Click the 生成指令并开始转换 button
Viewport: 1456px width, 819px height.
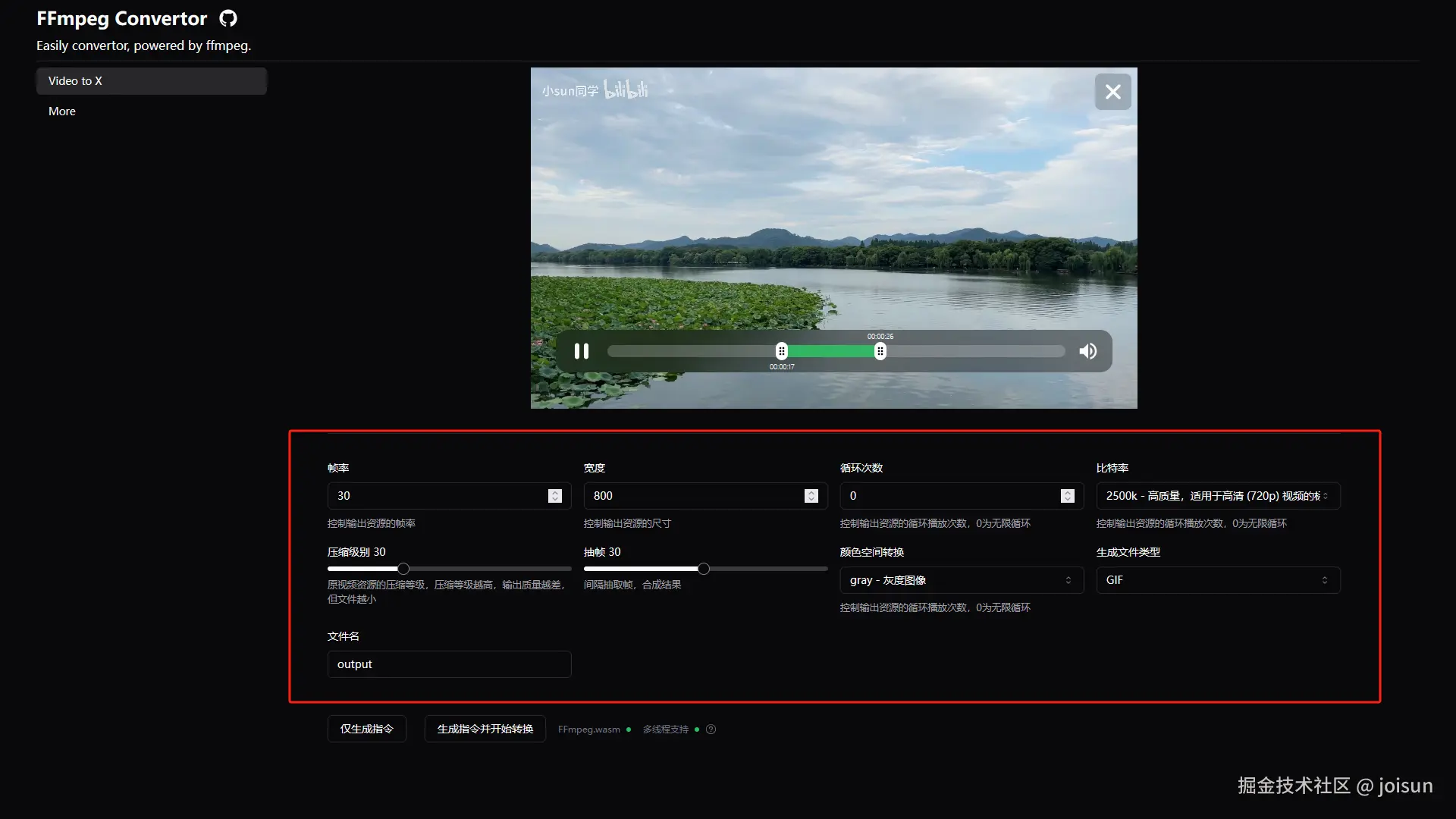[485, 729]
